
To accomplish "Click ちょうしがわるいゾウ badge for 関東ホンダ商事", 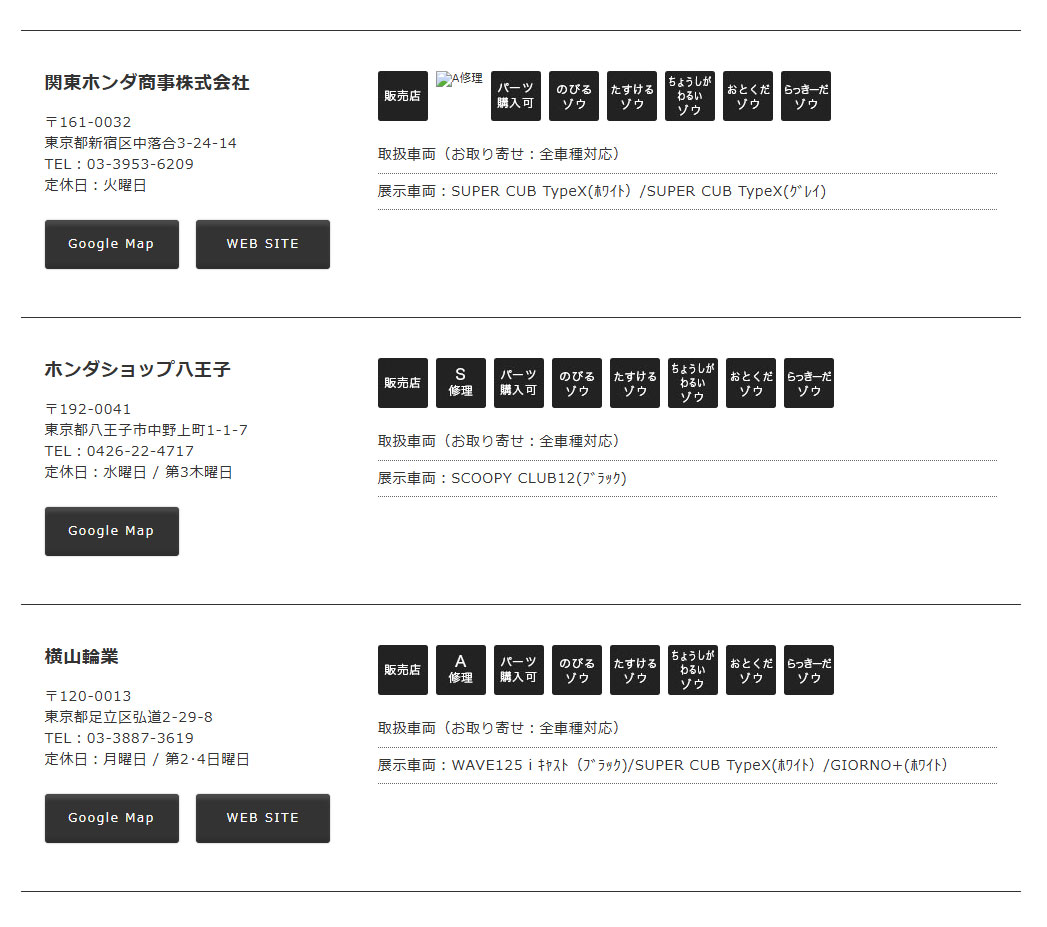I will 690,96.
